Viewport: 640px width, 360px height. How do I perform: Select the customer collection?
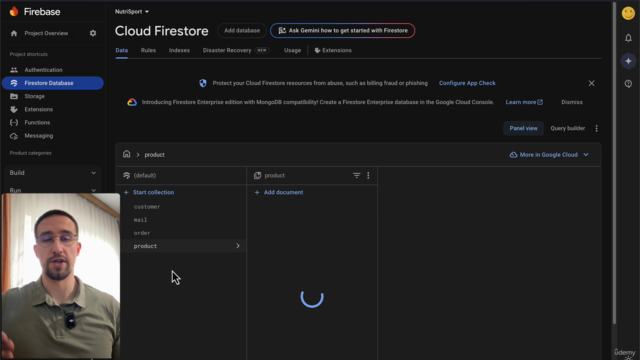[x=147, y=207]
